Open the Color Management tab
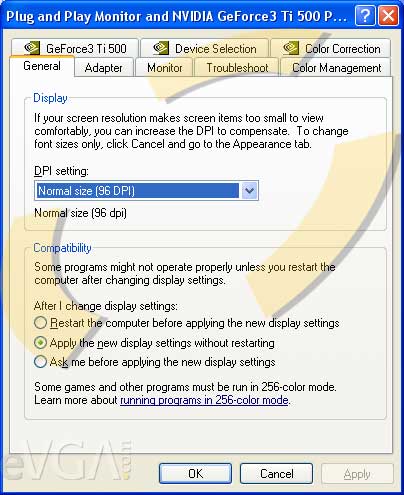404x495 pixels. pyautogui.click(x=336, y=68)
